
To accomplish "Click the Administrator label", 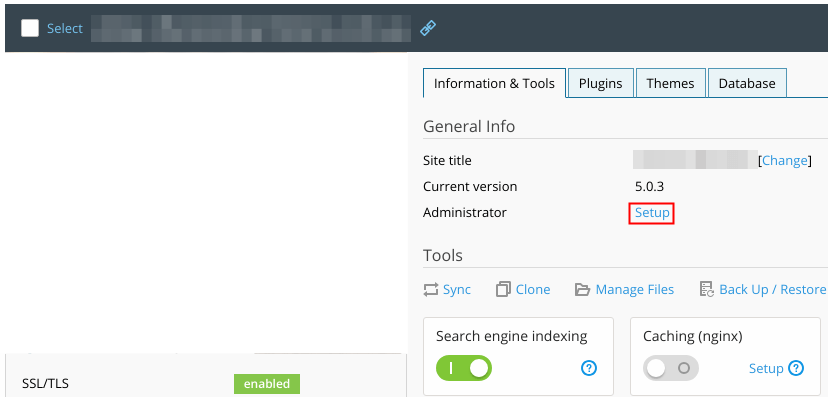I will (x=465, y=213).
